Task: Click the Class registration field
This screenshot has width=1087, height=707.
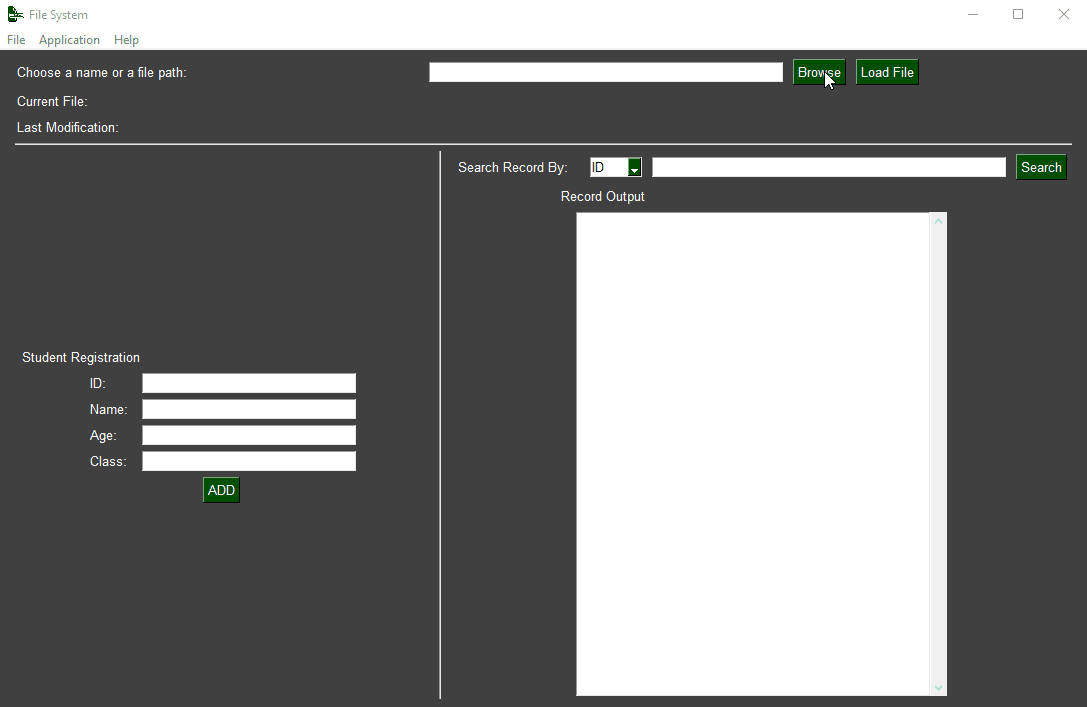Action: (248, 461)
